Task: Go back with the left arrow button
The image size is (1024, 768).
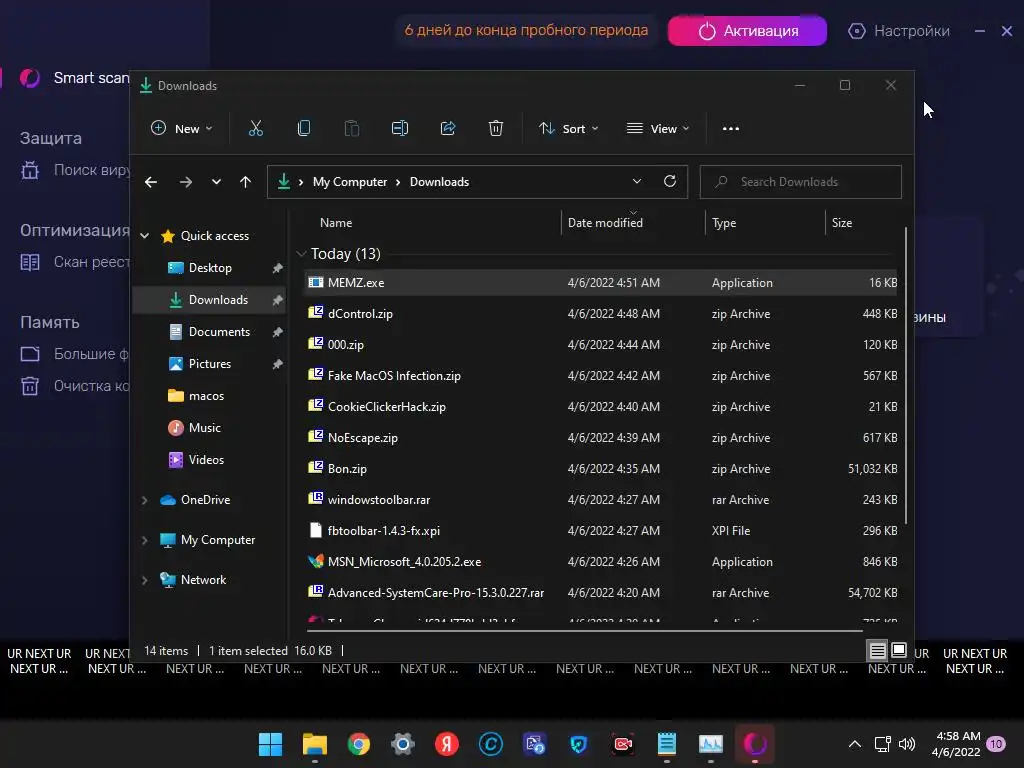Action: [151, 182]
